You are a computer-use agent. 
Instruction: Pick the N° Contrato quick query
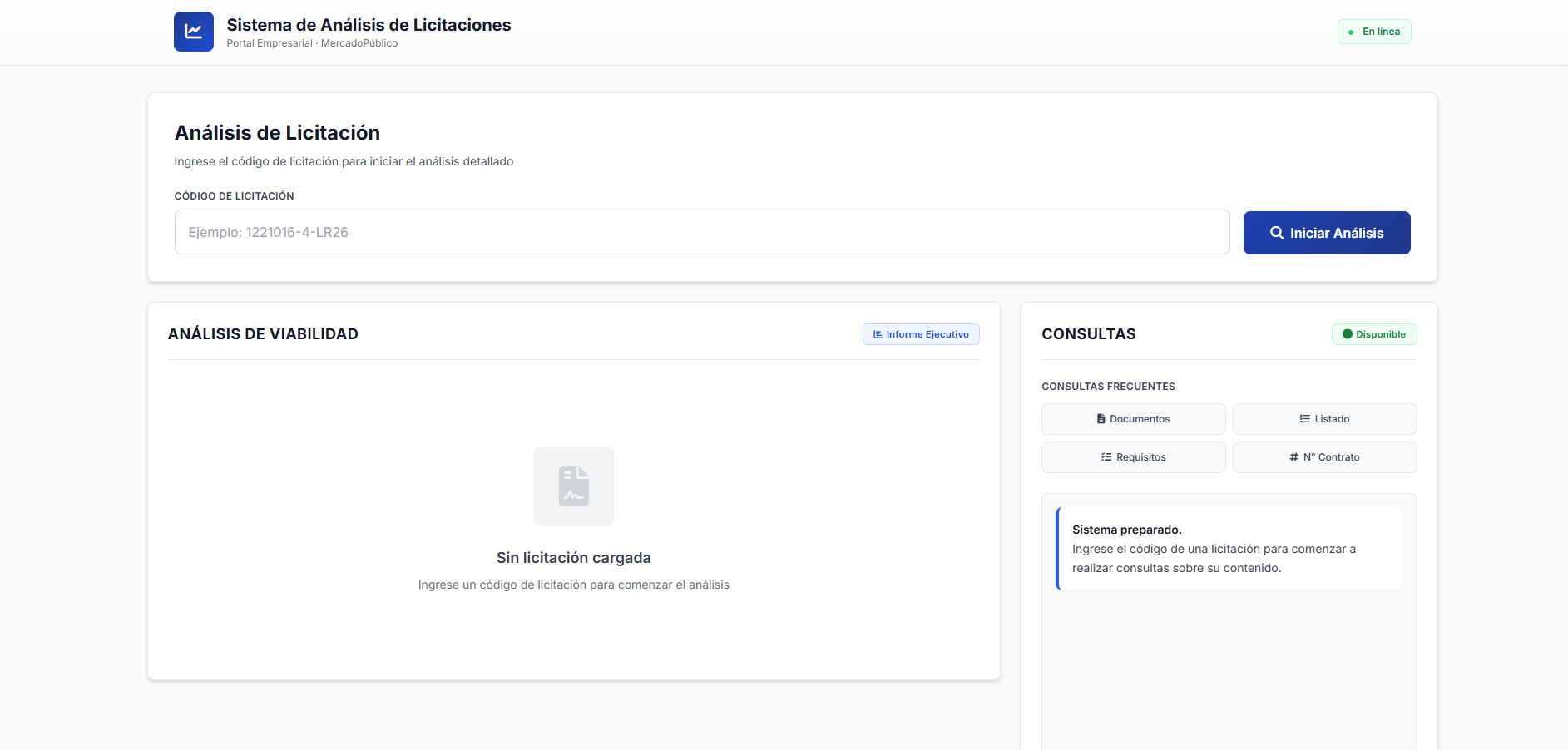(1324, 457)
